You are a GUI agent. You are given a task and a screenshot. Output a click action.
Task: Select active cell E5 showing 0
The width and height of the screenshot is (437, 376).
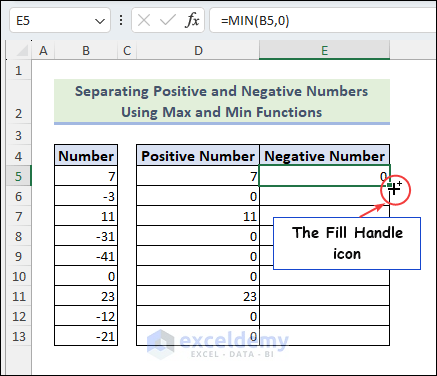click(324, 176)
